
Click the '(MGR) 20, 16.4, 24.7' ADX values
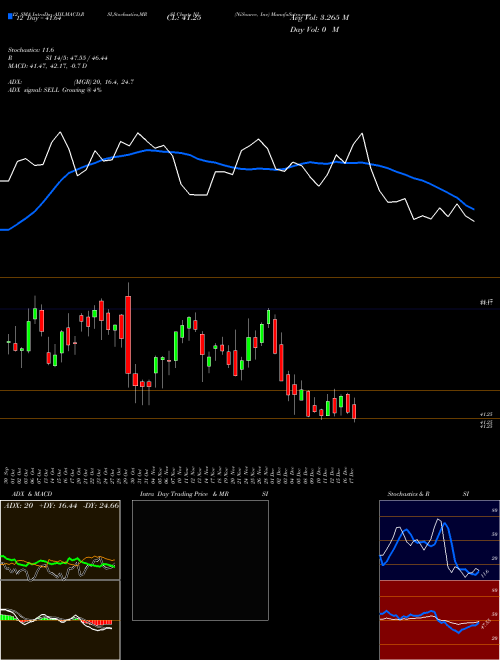click(104, 82)
